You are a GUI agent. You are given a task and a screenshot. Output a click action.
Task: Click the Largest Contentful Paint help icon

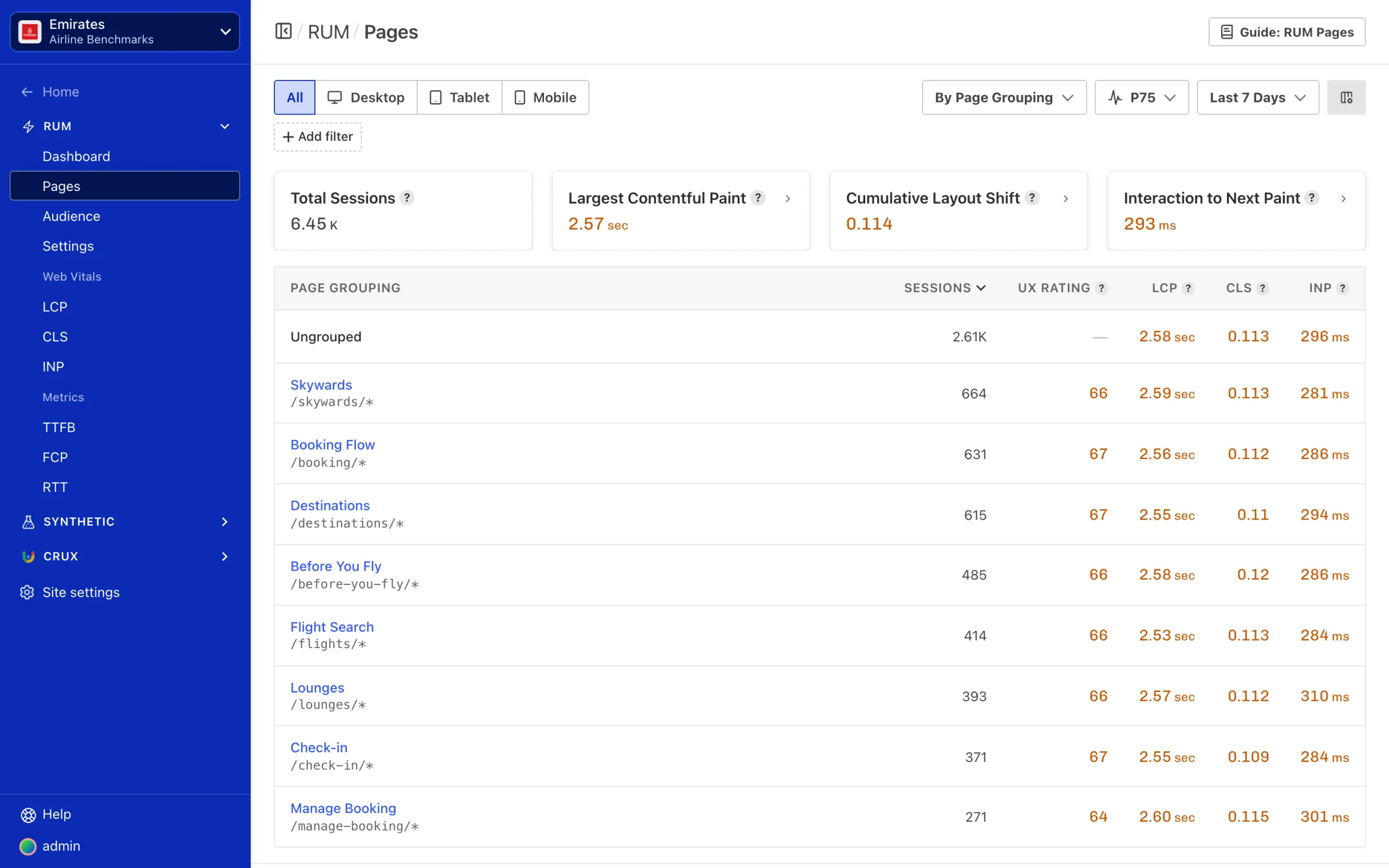758,198
